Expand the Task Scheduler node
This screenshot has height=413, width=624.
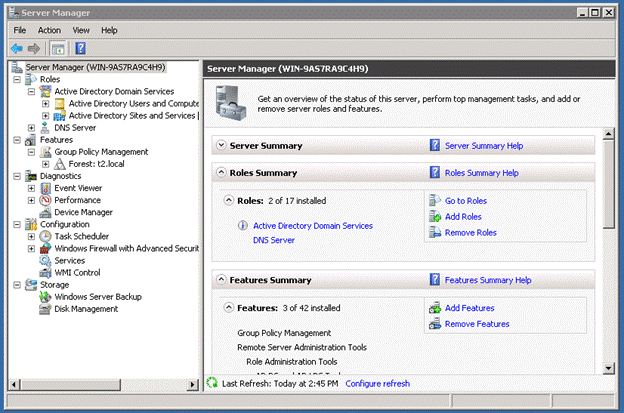tap(31, 237)
